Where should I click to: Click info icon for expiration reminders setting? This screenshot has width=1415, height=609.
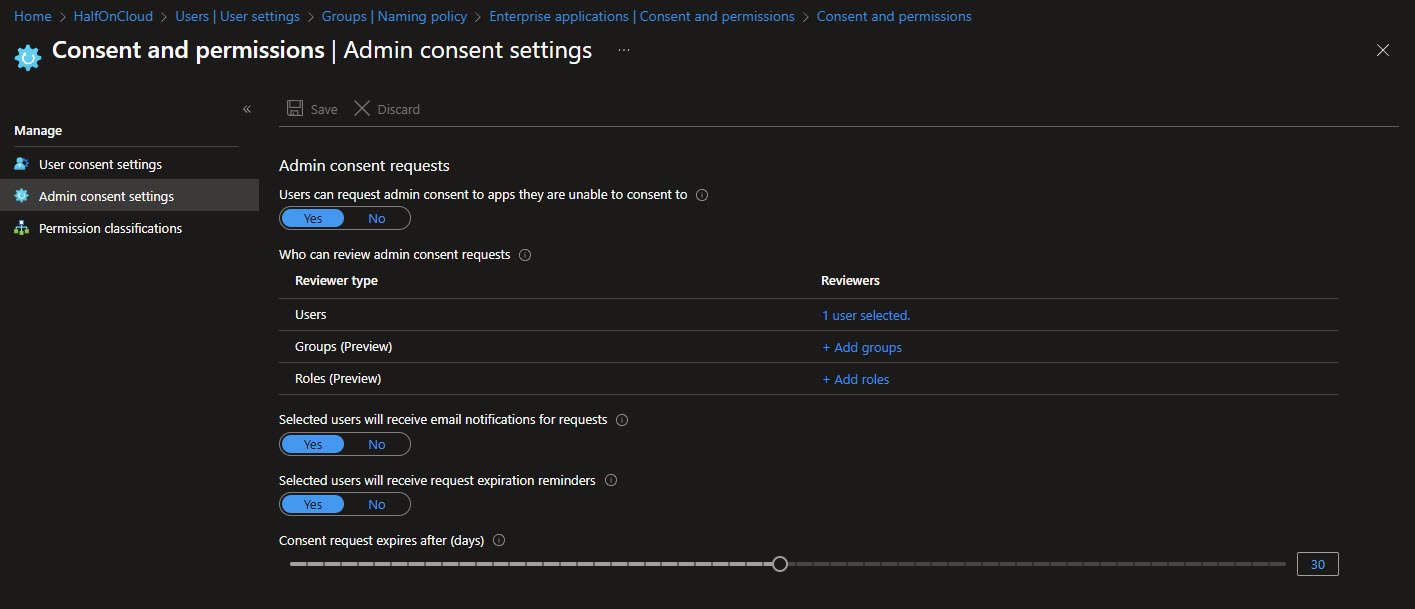coord(611,481)
